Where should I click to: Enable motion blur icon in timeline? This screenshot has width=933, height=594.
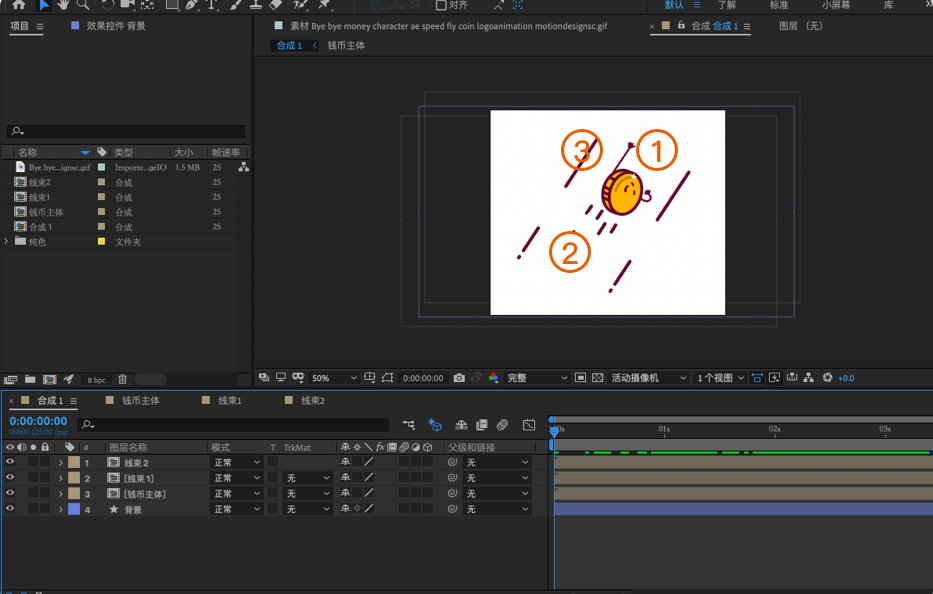[503, 425]
